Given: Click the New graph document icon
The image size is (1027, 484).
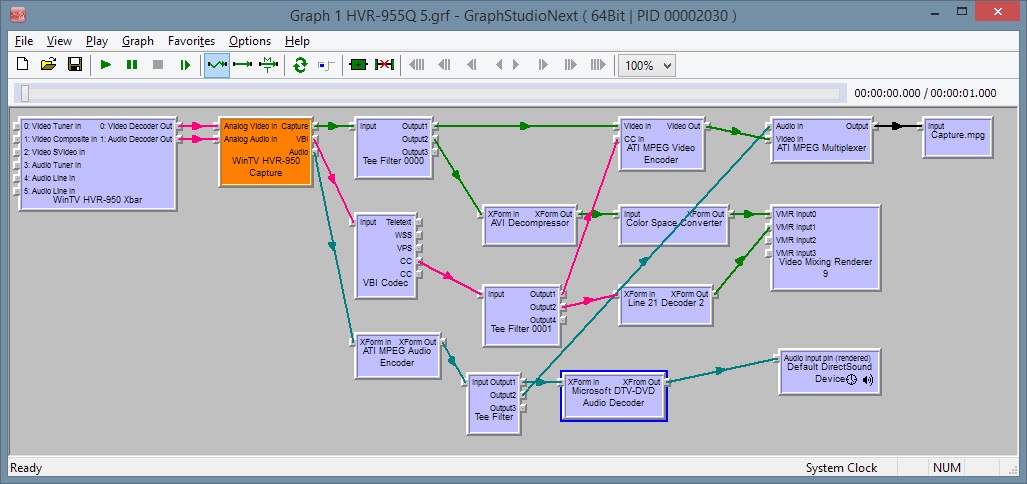Looking at the screenshot, I should (22, 65).
